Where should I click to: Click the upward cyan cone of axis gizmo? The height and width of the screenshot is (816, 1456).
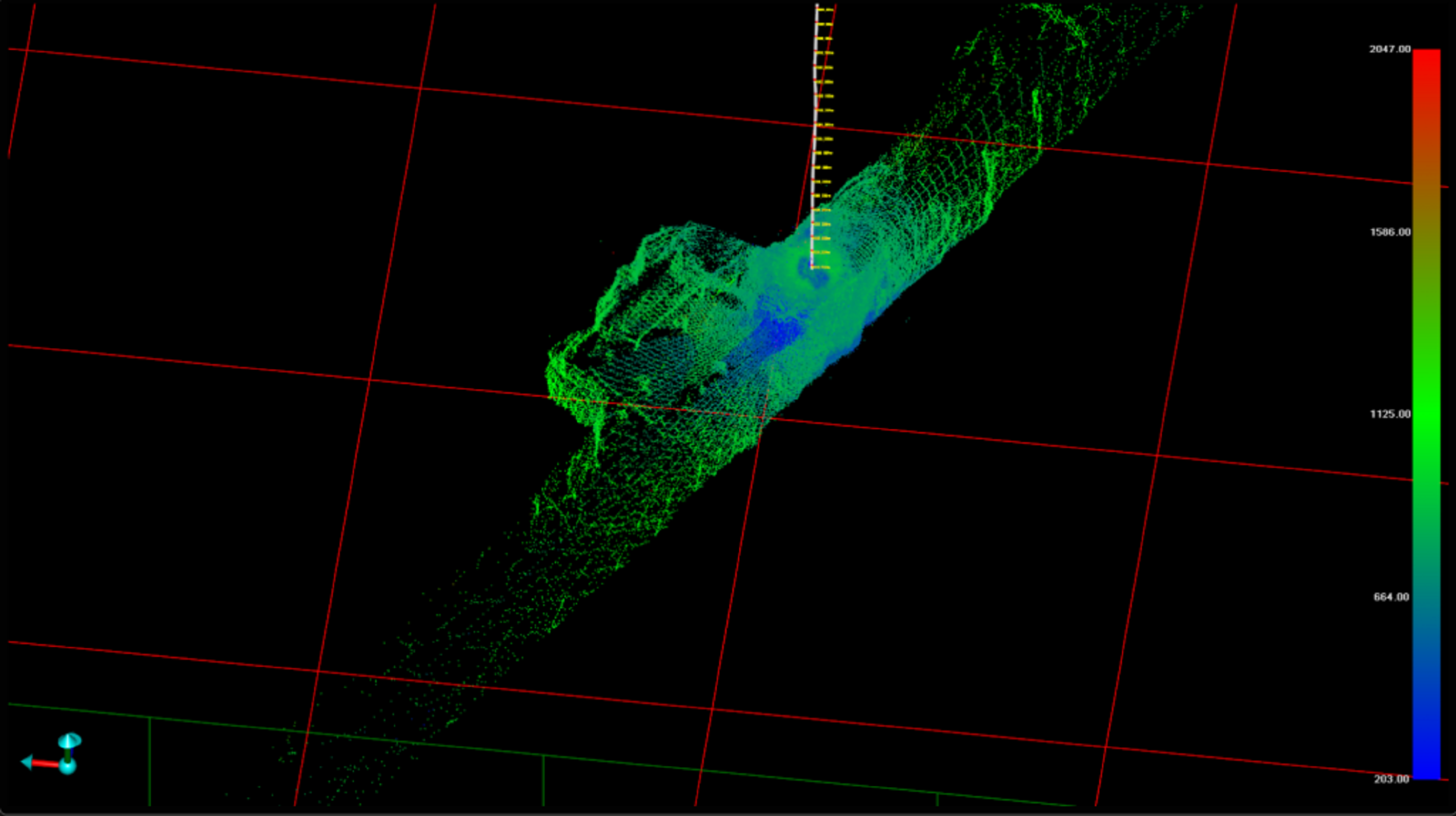69,740
